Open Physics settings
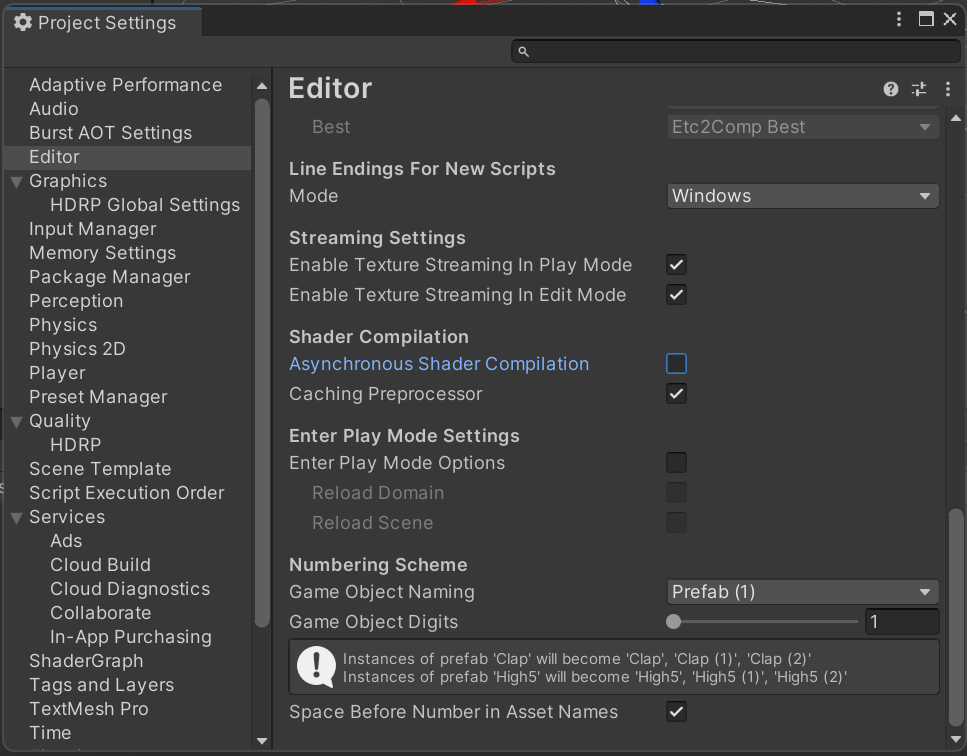Image resolution: width=967 pixels, height=756 pixels. coord(63,326)
